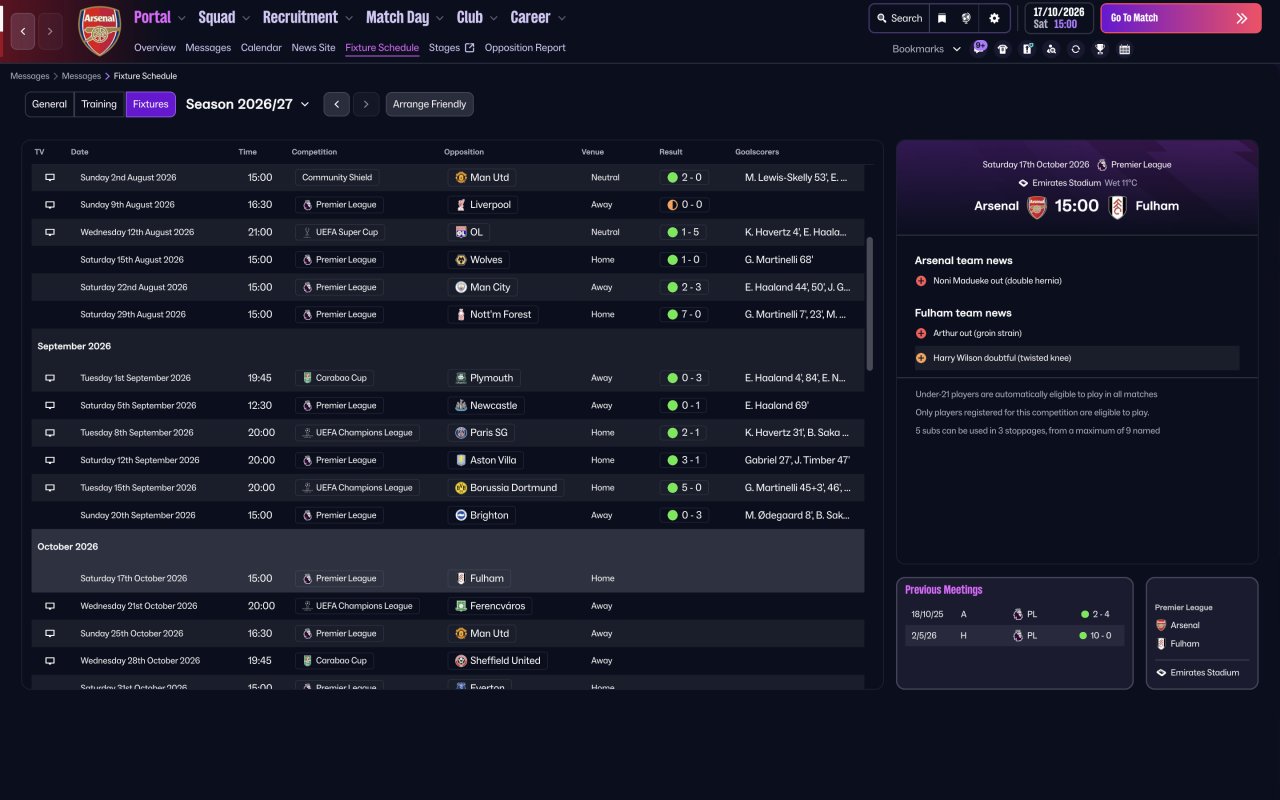
Task: Expand the Portal menu chevron
Action: [x=182, y=18]
